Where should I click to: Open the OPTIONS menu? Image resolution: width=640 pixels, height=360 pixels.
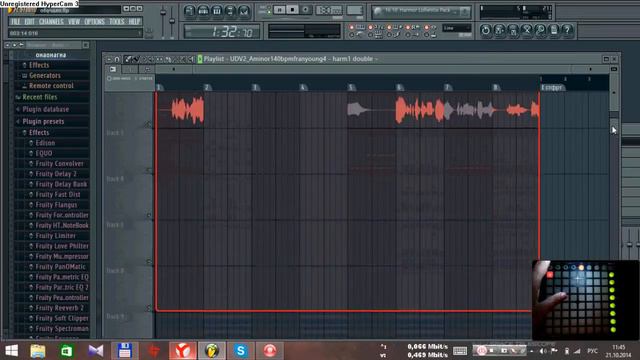pyautogui.click(x=95, y=21)
